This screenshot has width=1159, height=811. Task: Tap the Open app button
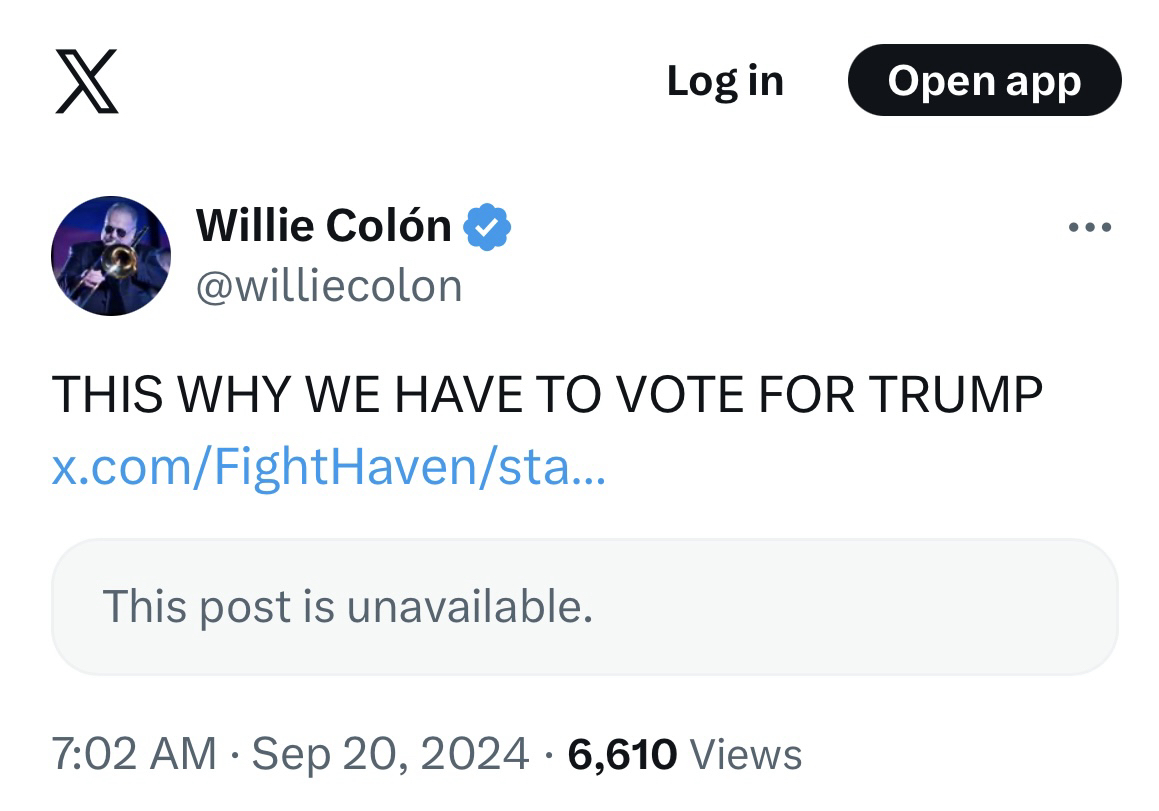[984, 81]
